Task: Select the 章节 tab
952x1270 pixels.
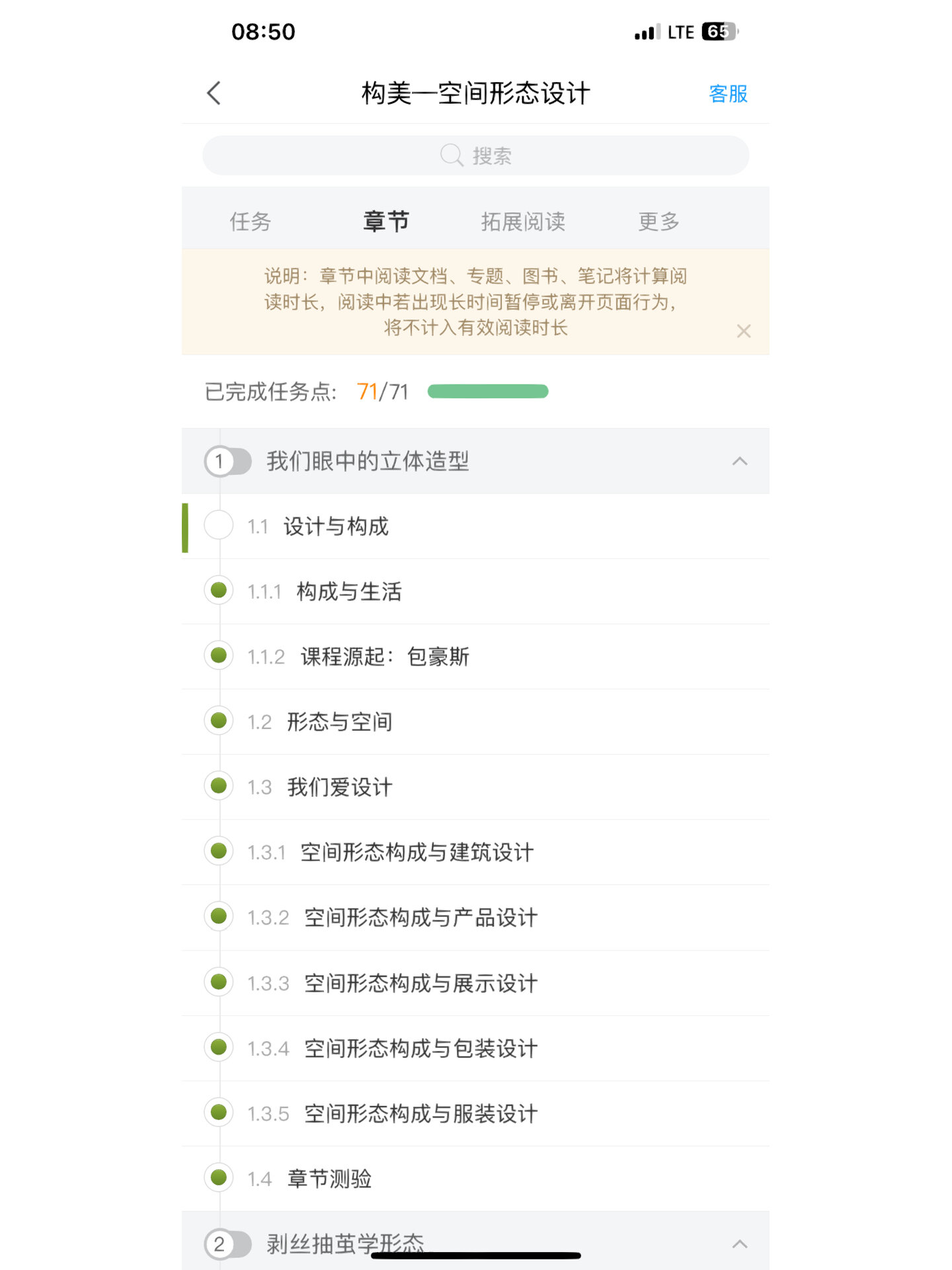Action: (x=386, y=222)
